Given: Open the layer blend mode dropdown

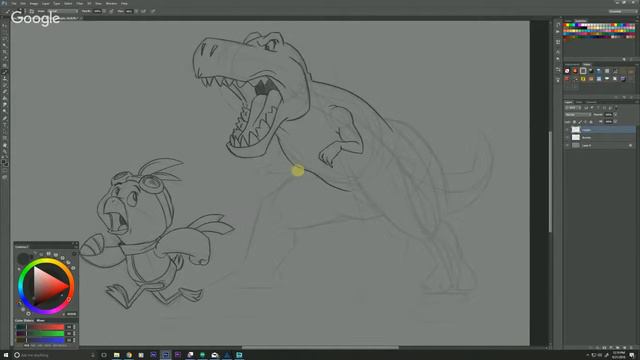Looking at the screenshot, I should pos(578,115).
